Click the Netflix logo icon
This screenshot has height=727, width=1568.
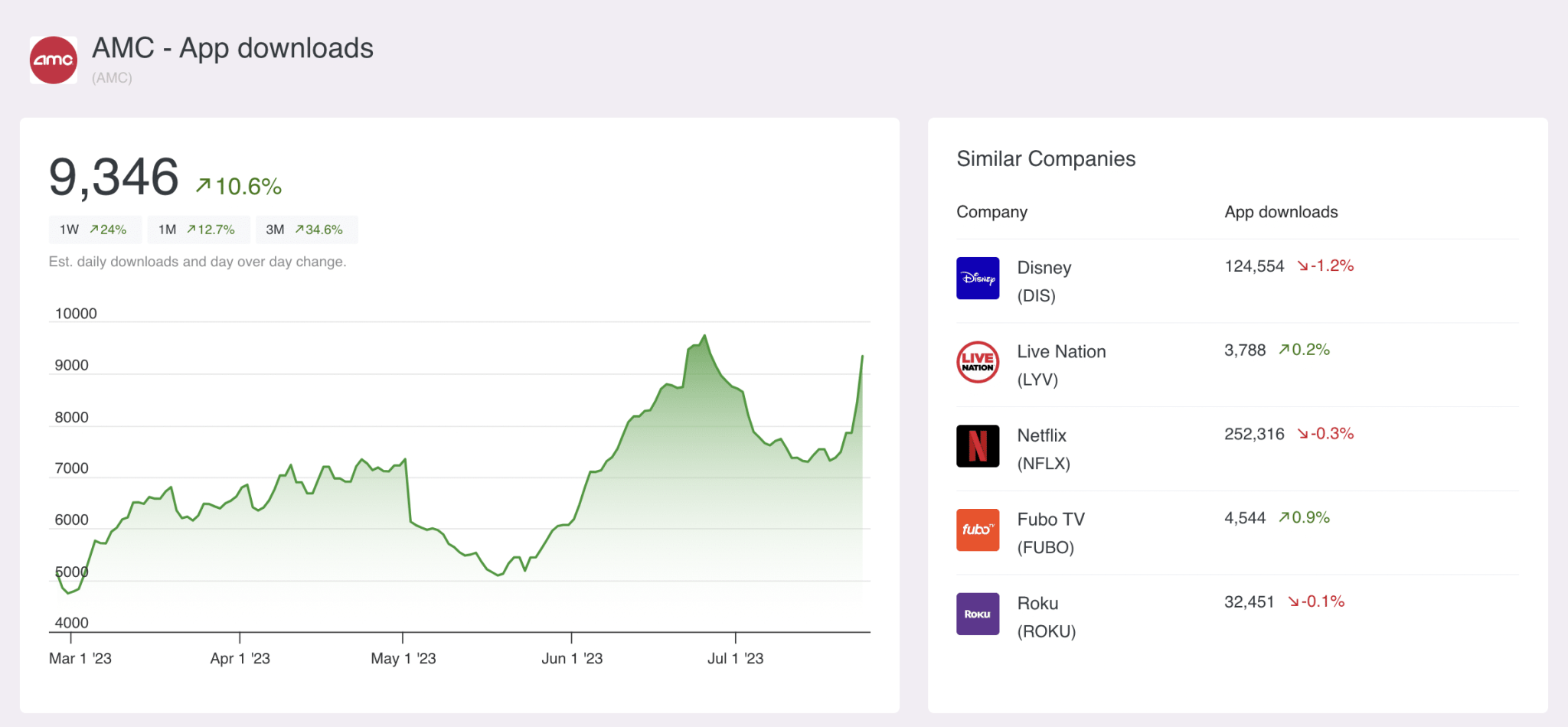tap(978, 446)
